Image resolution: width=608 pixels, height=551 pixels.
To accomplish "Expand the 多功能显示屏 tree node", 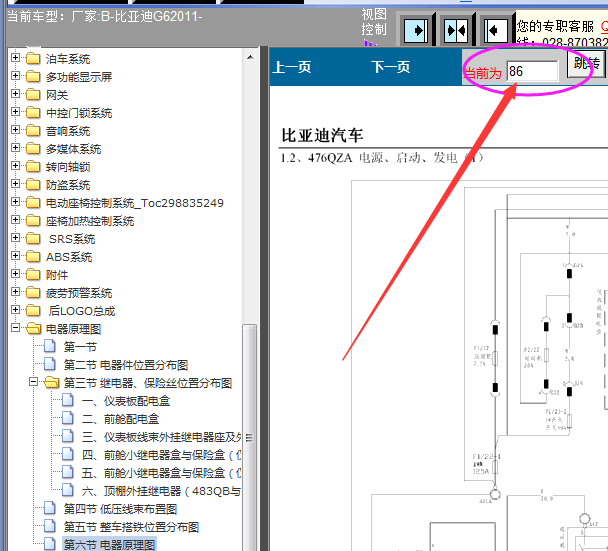I will coord(15,76).
